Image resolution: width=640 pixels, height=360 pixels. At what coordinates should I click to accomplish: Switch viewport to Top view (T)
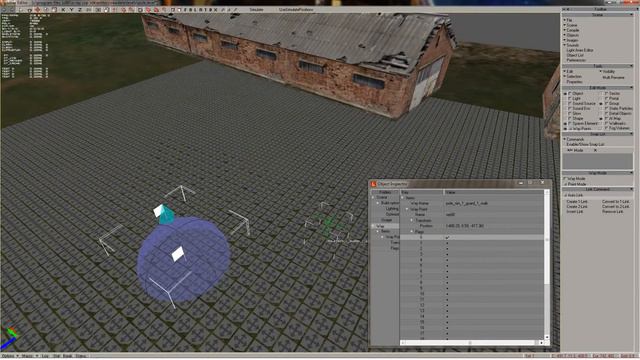click(x=205, y=9)
